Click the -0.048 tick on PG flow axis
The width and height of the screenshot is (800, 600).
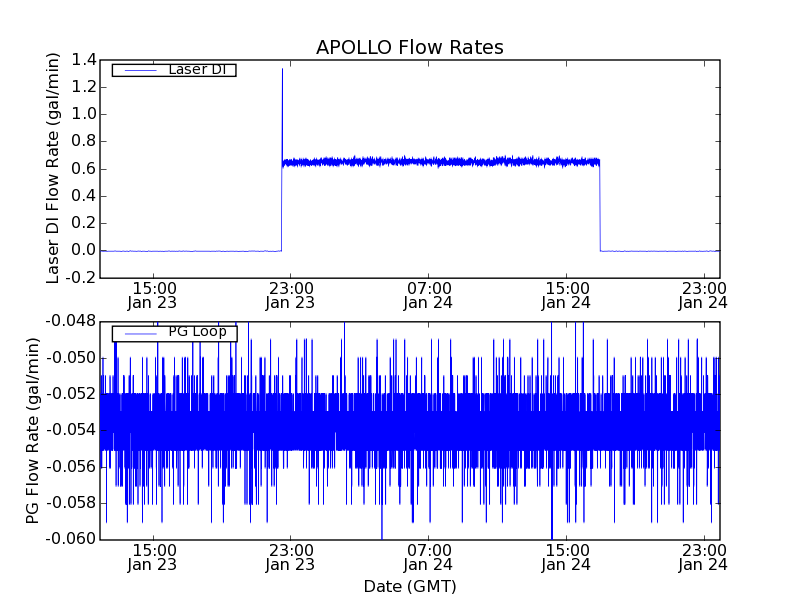[x=71, y=321]
